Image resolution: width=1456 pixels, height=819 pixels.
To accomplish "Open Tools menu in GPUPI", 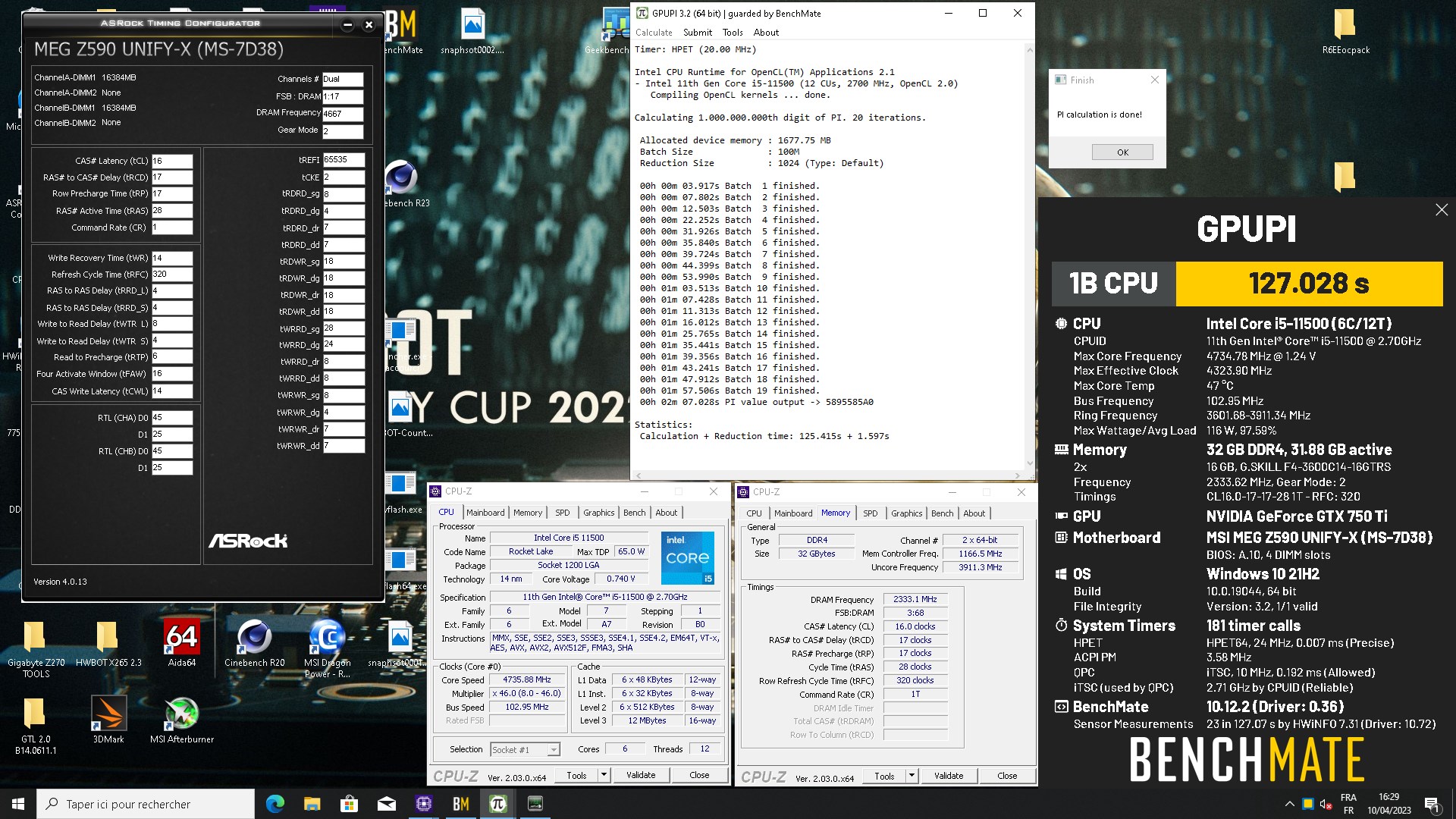I will pyautogui.click(x=733, y=33).
